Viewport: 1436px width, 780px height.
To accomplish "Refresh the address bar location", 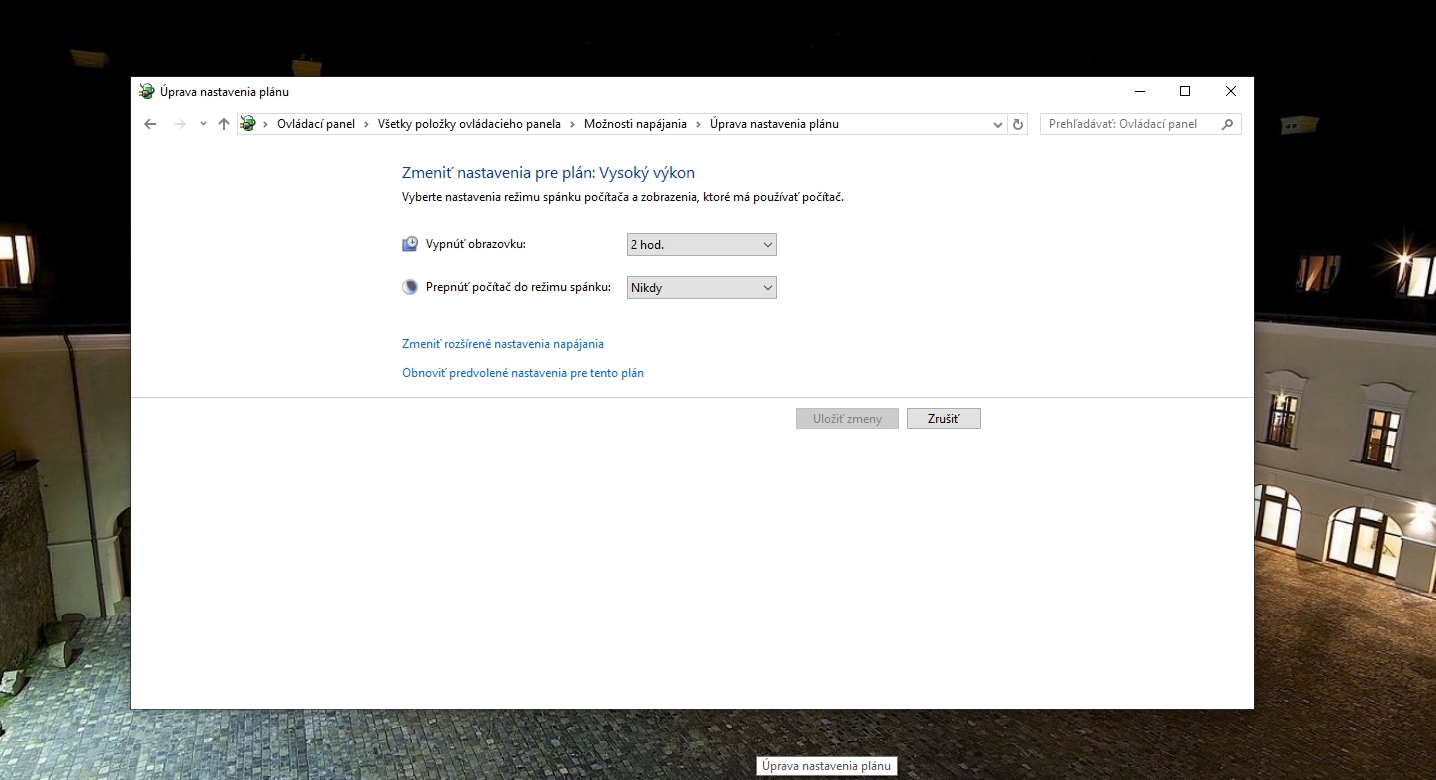I will point(1018,124).
